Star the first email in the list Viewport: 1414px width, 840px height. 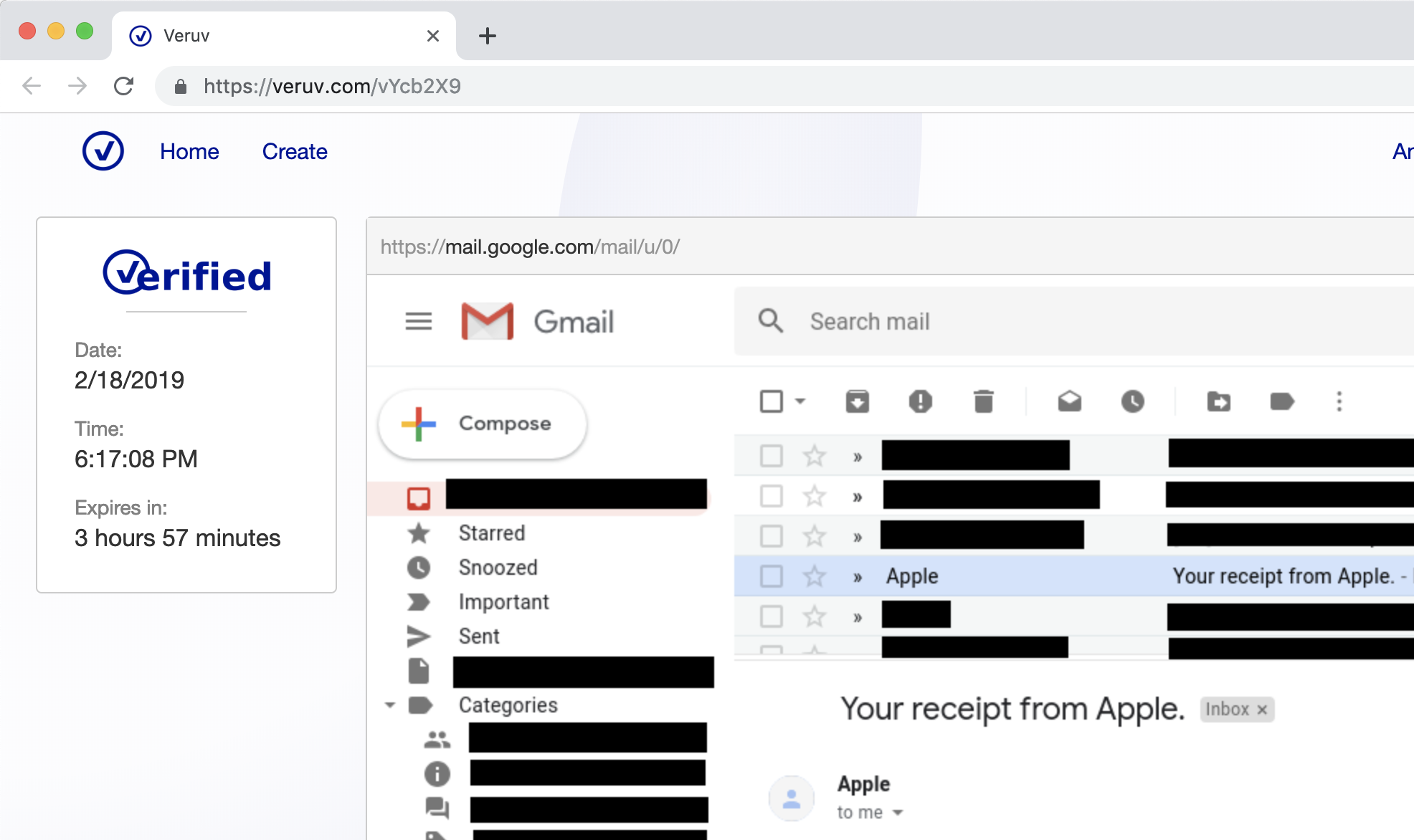coord(814,455)
